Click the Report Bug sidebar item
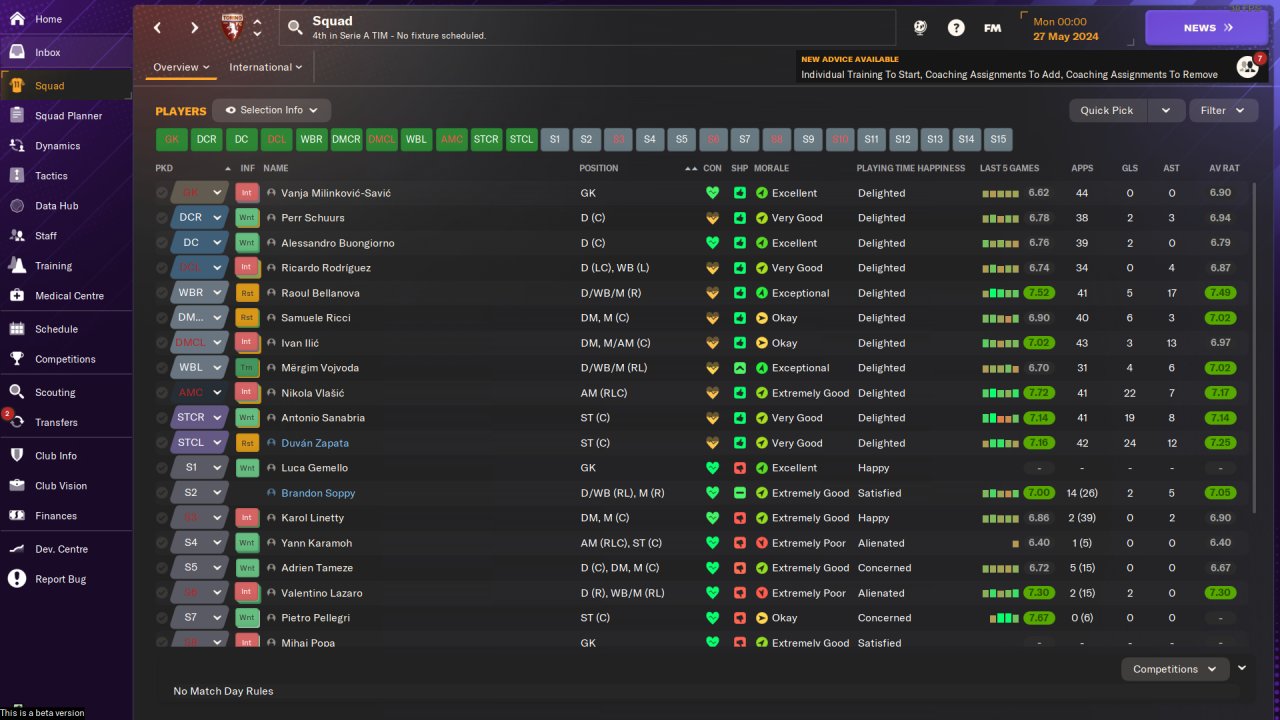Screen dimensions: 1280x720 coord(66,579)
